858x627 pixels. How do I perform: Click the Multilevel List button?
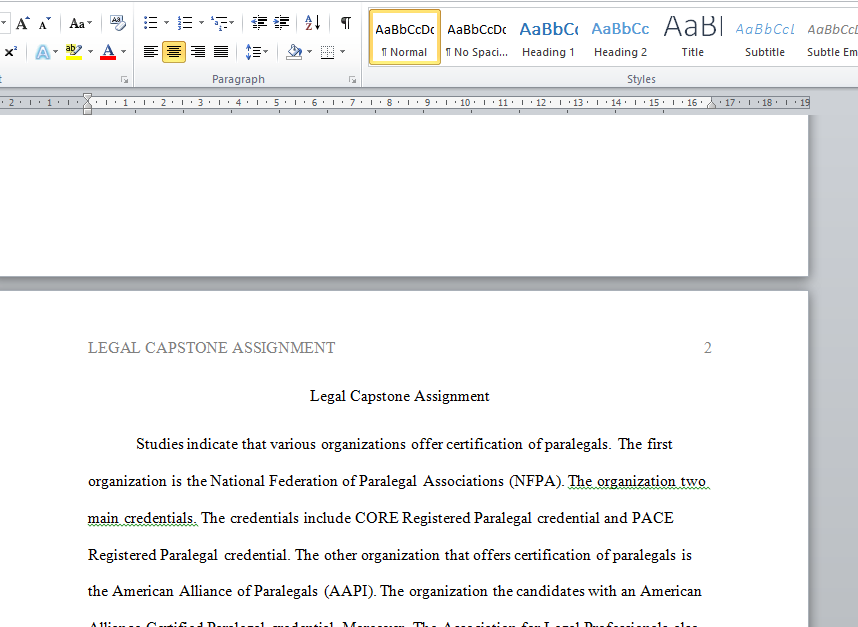pyautogui.click(x=222, y=23)
